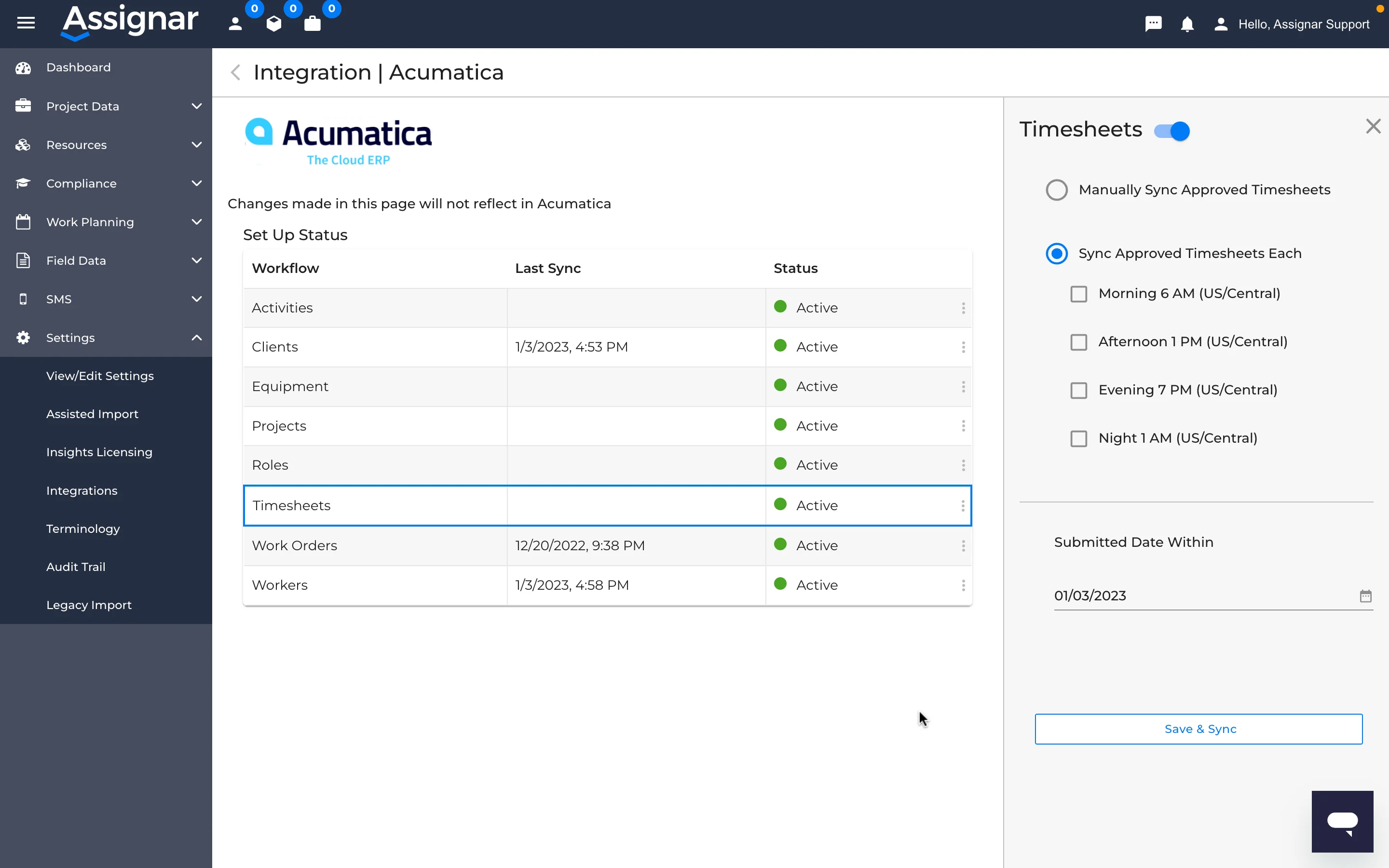Open the date picker calendar icon
This screenshot has height=868, width=1389.
tap(1365, 596)
